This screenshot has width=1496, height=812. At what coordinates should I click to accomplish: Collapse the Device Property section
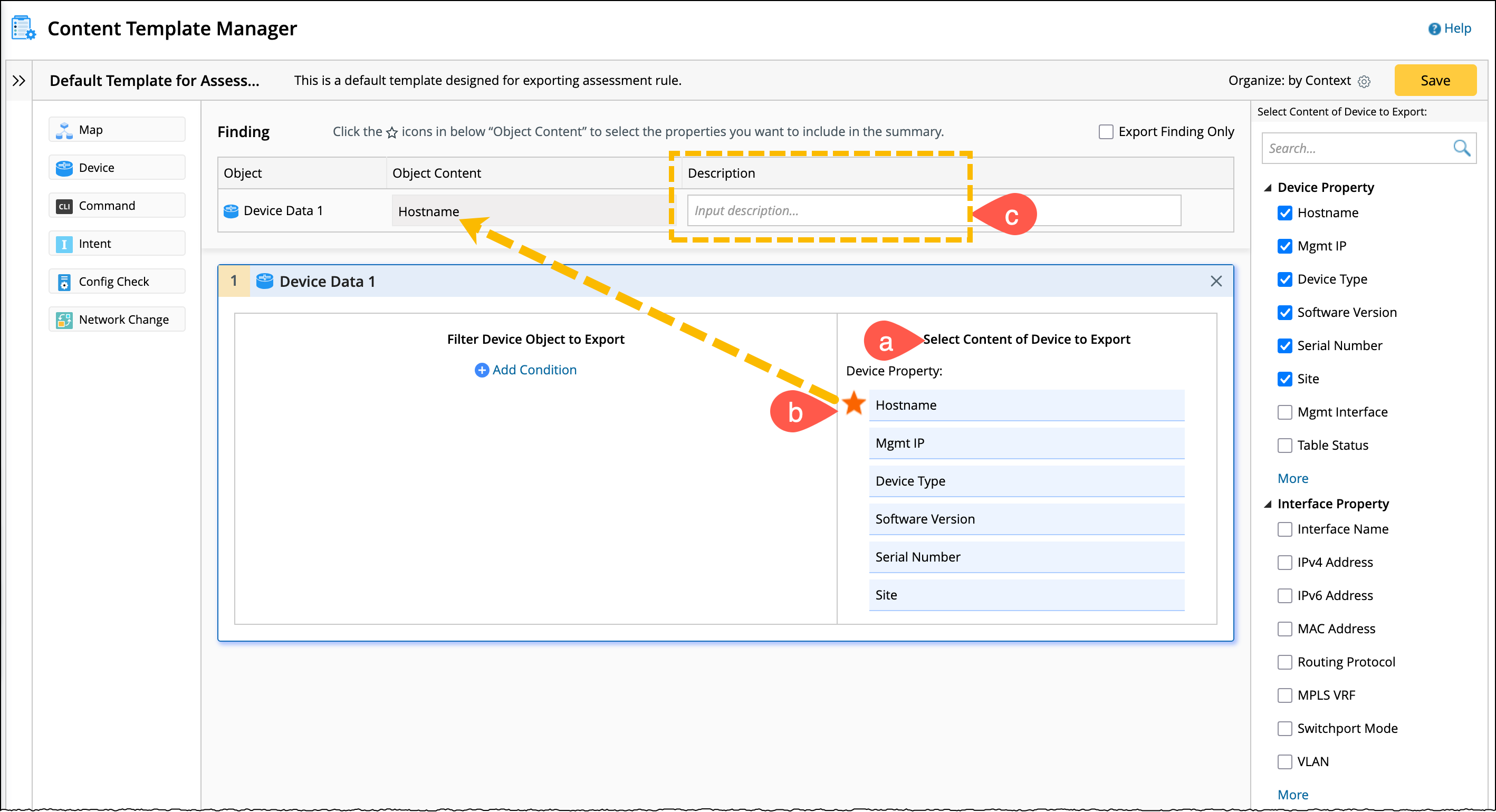[1268, 188]
